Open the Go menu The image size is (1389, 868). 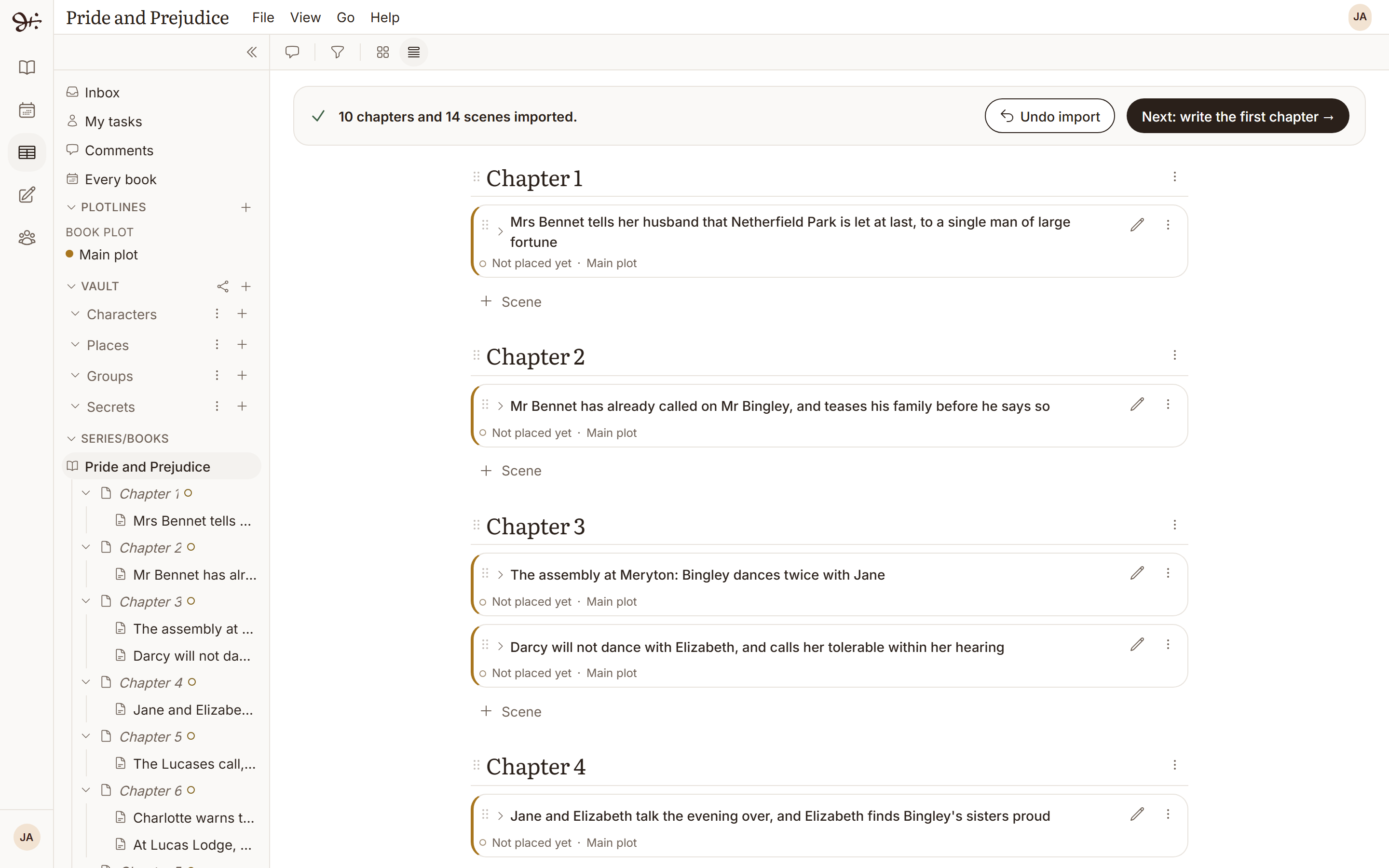pos(345,18)
